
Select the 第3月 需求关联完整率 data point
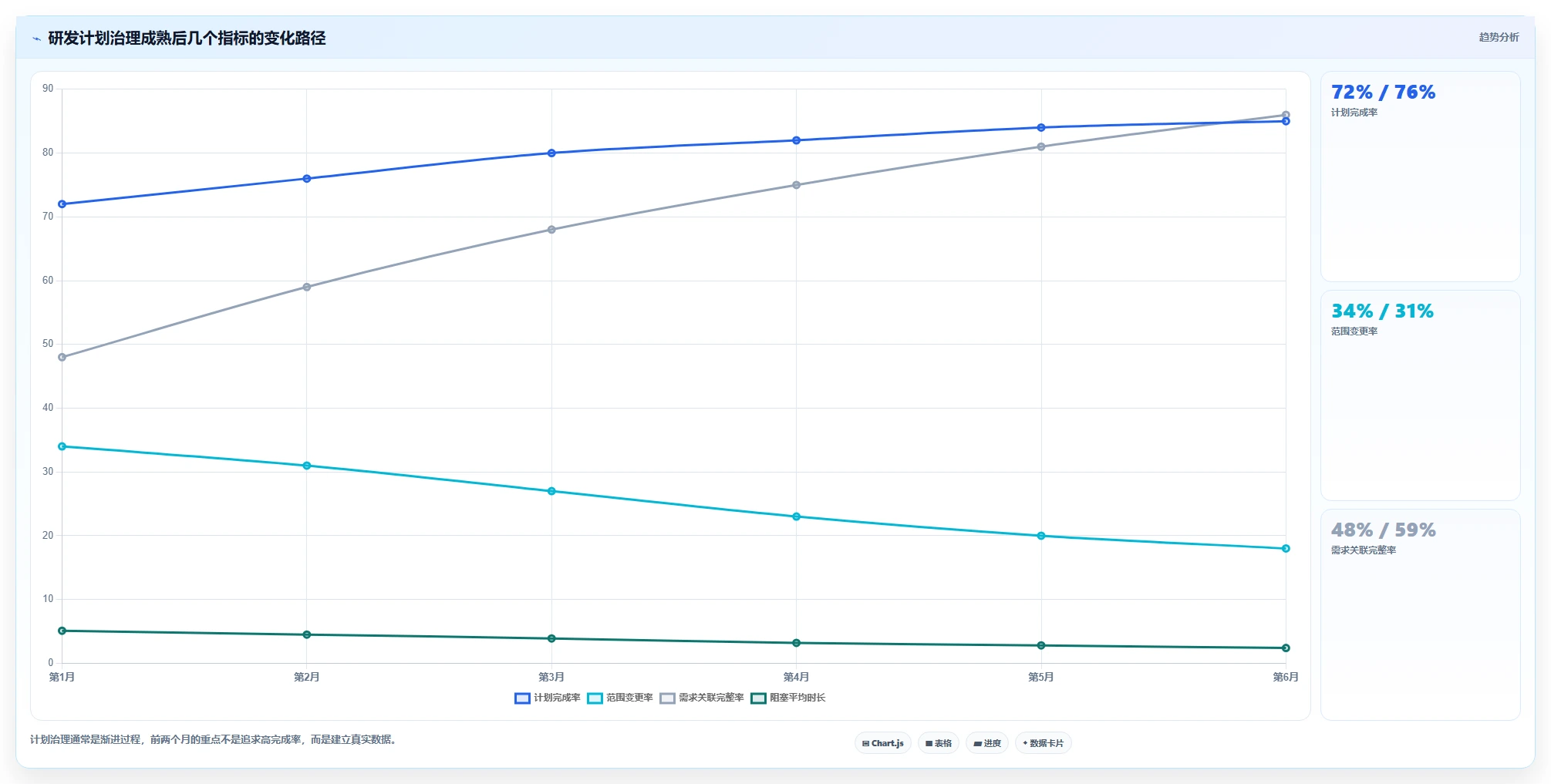click(x=551, y=230)
